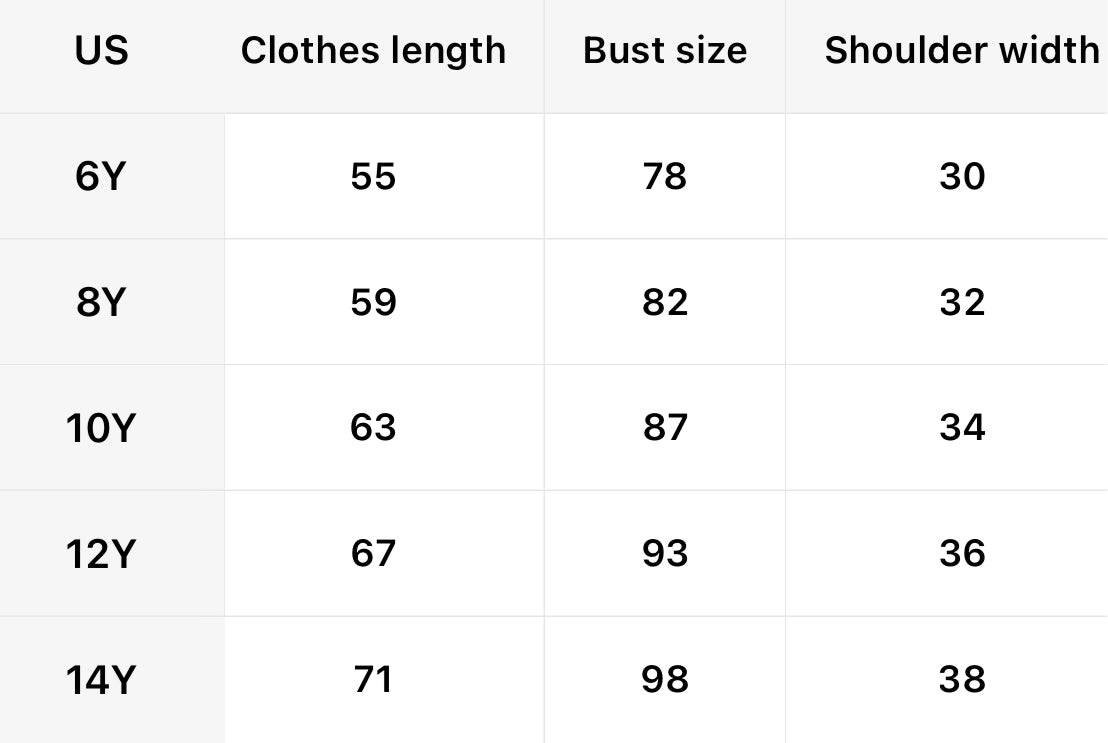Select the Clothes length column header
Screen dimensions: 1108x743
(x=373, y=50)
